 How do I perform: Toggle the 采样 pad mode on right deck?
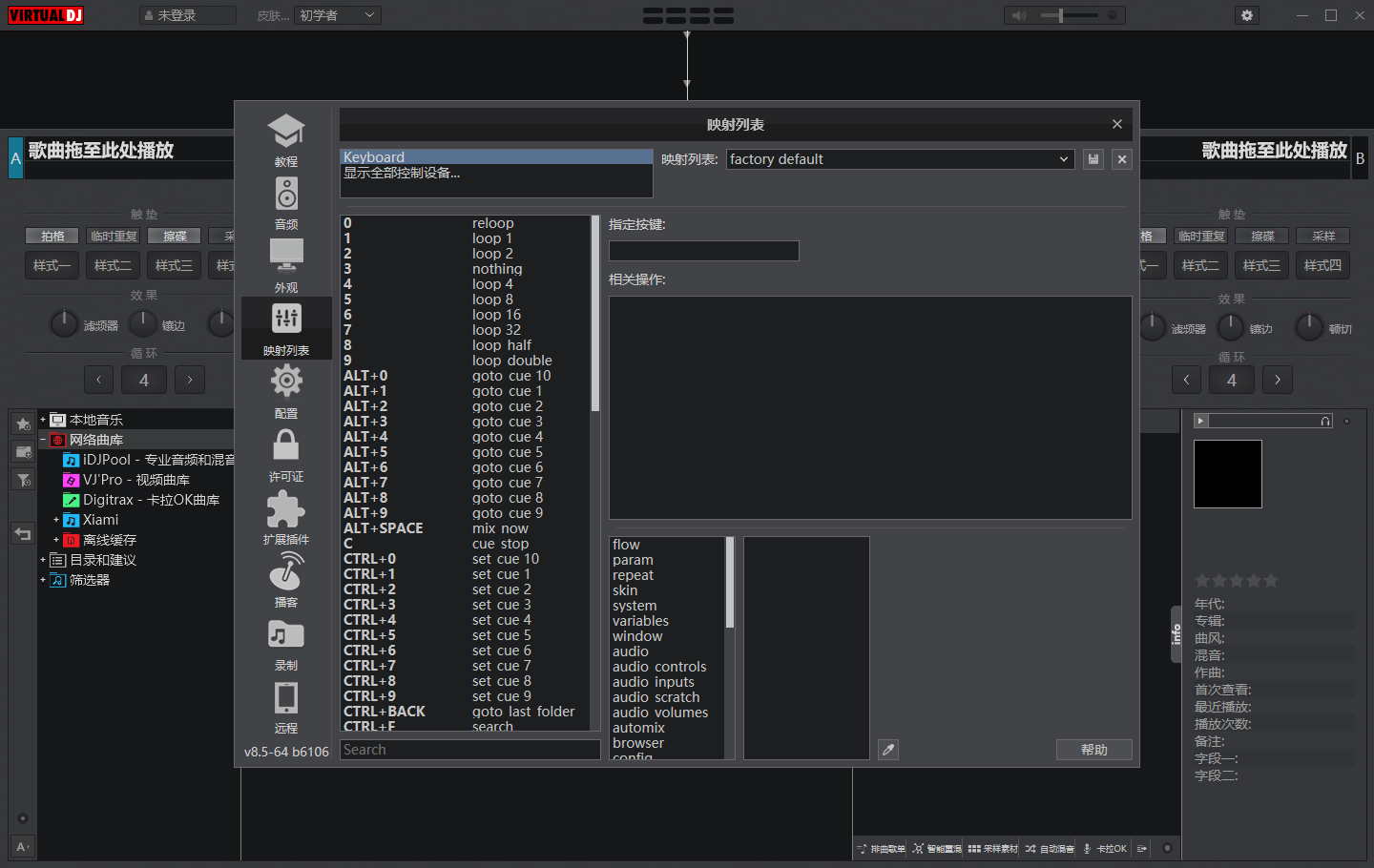coord(1323,237)
